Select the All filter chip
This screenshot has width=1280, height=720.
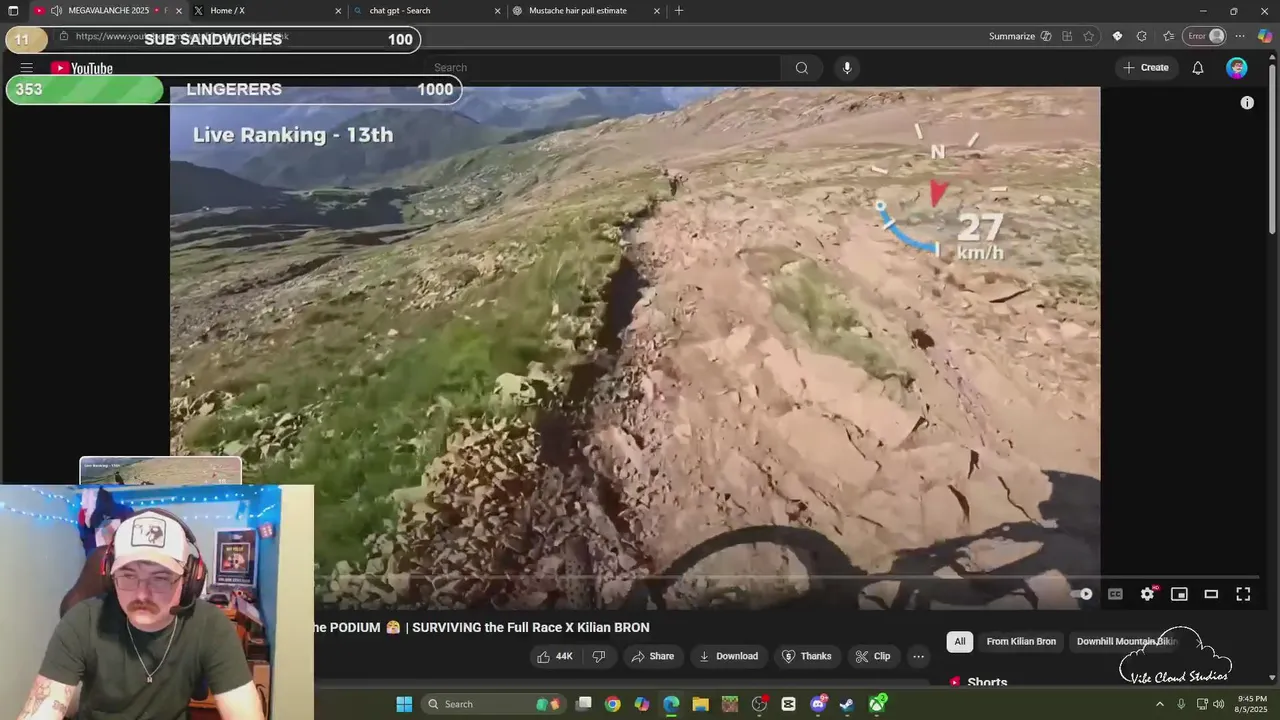pyautogui.click(x=960, y=641)
